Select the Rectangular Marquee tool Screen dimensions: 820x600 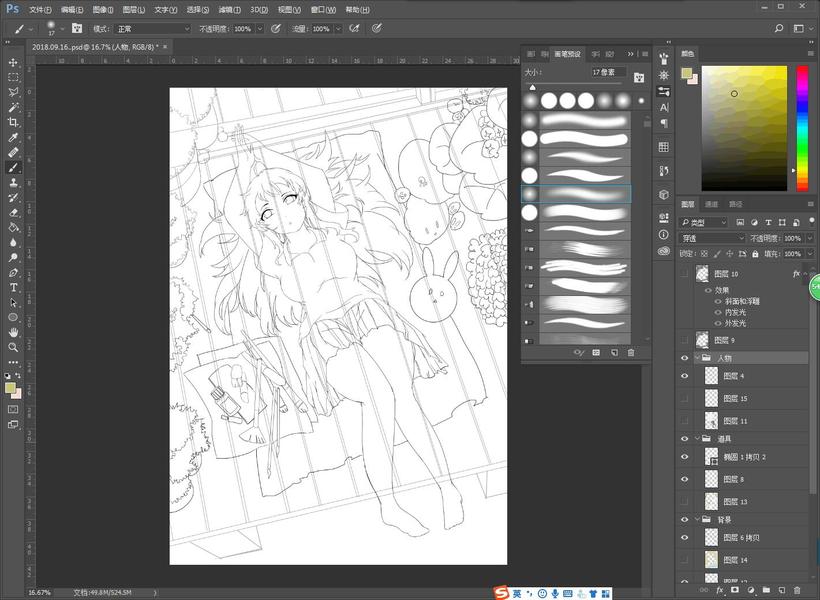pos(13,77)
